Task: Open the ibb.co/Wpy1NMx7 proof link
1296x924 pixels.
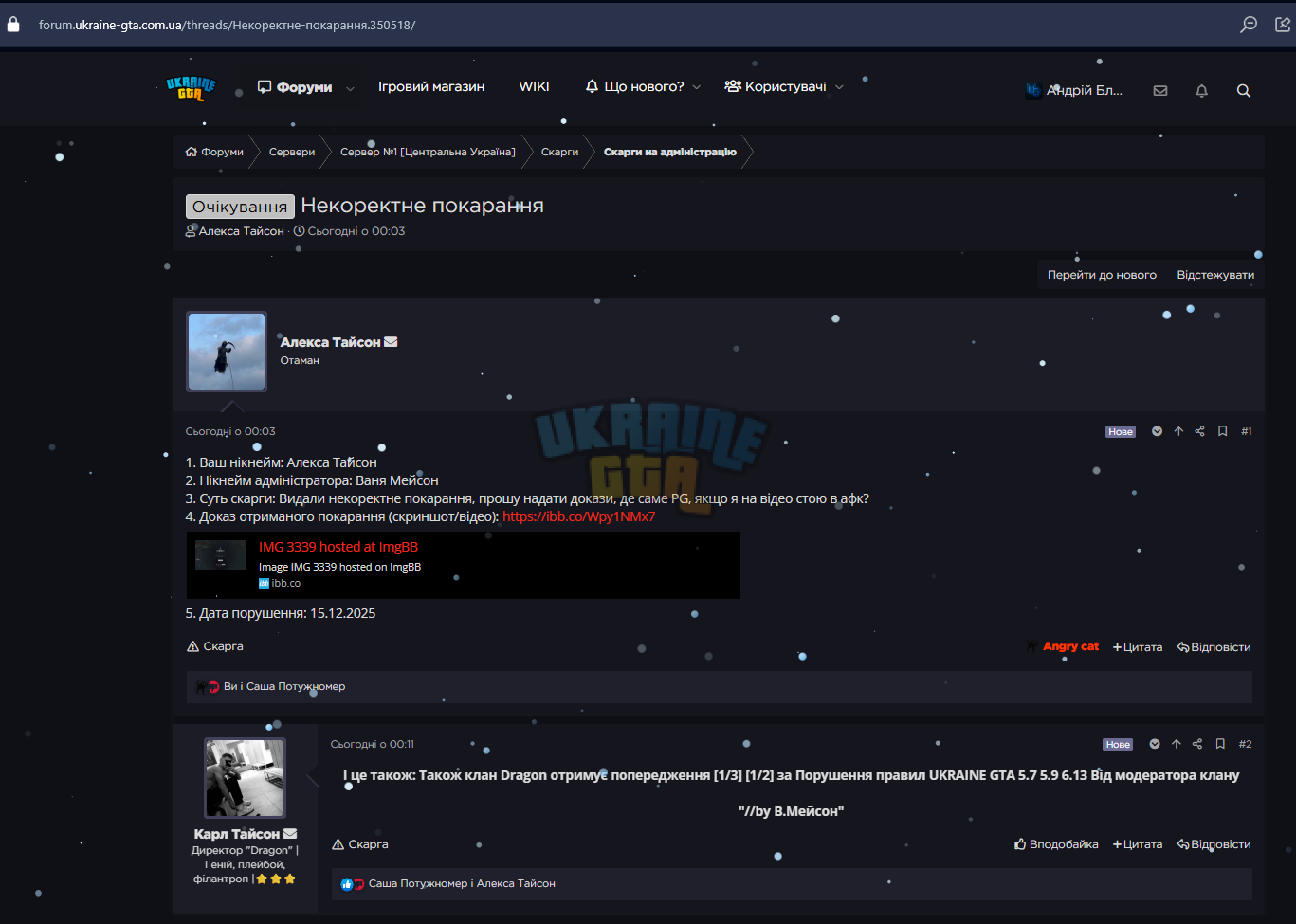Action: pyautogui.click(x=578, y=516)
